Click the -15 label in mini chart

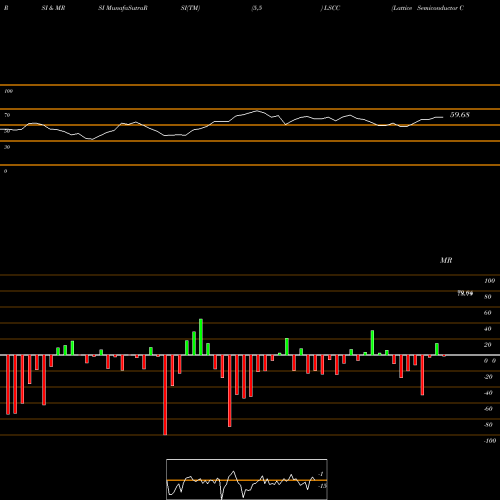click(322, 486)
